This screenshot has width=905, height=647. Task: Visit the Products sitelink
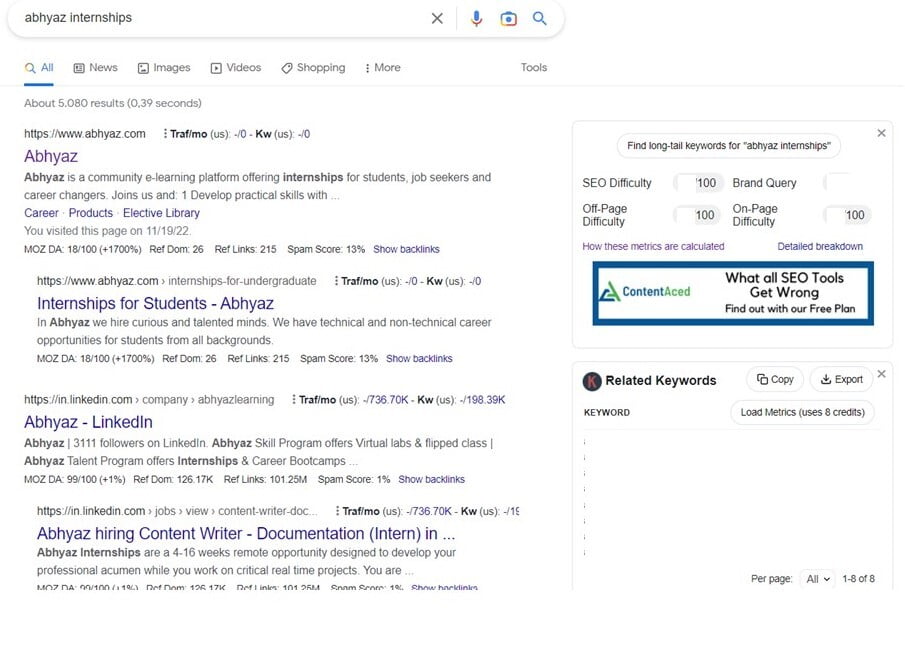[91, 213]
